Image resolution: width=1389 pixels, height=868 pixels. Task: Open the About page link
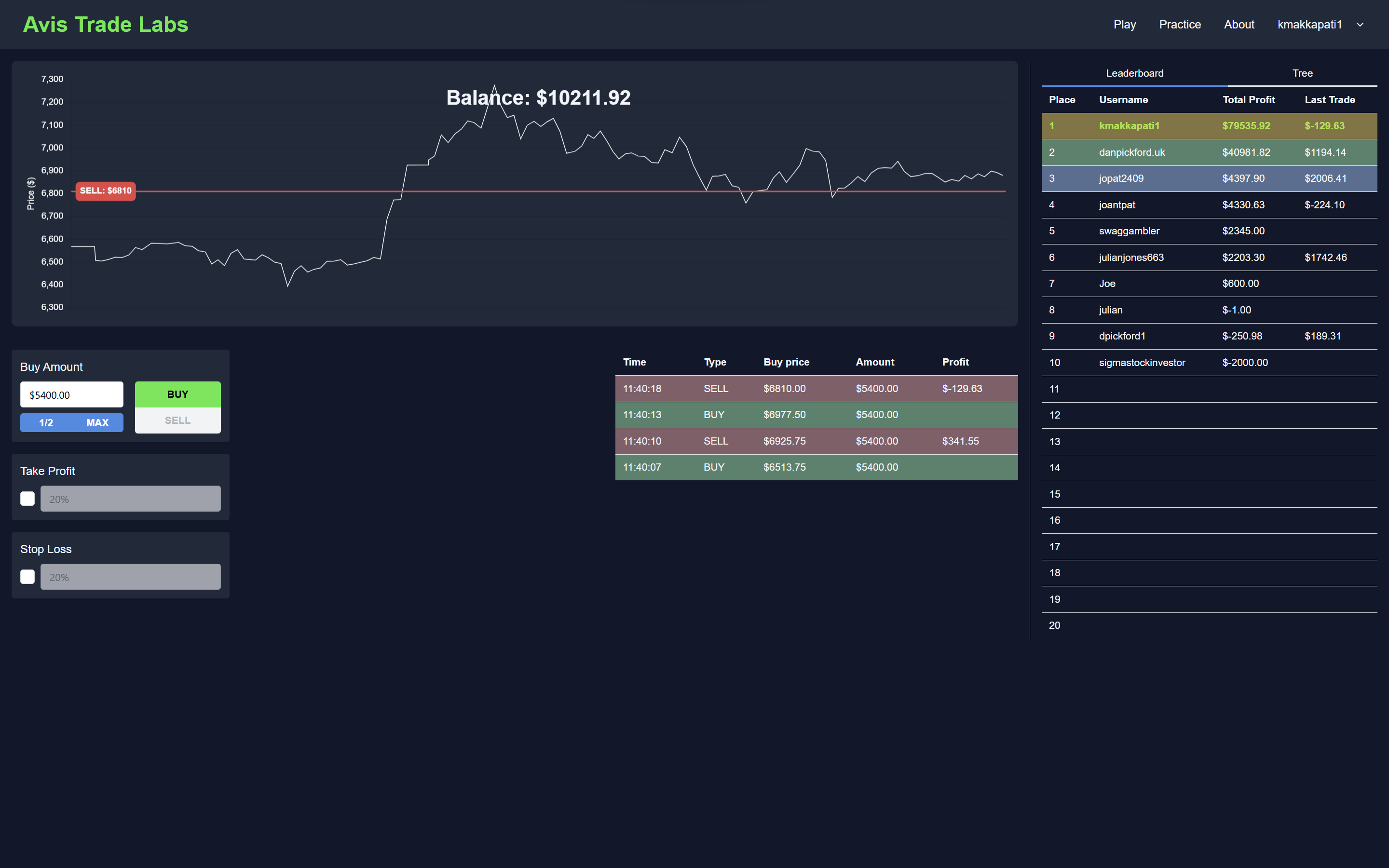[x=1239, y=25]
